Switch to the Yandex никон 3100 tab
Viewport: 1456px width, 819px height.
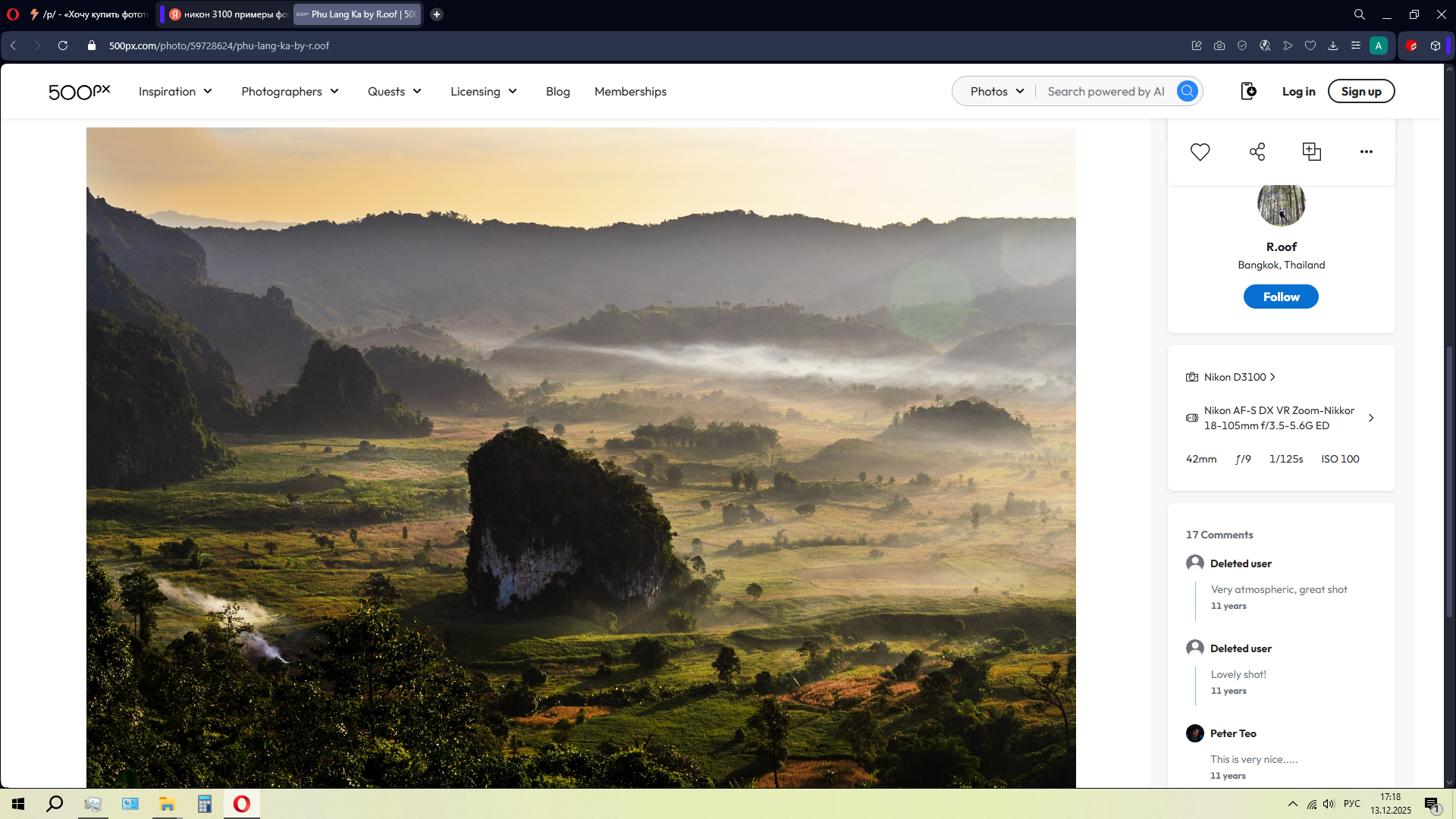pos(227,14)
